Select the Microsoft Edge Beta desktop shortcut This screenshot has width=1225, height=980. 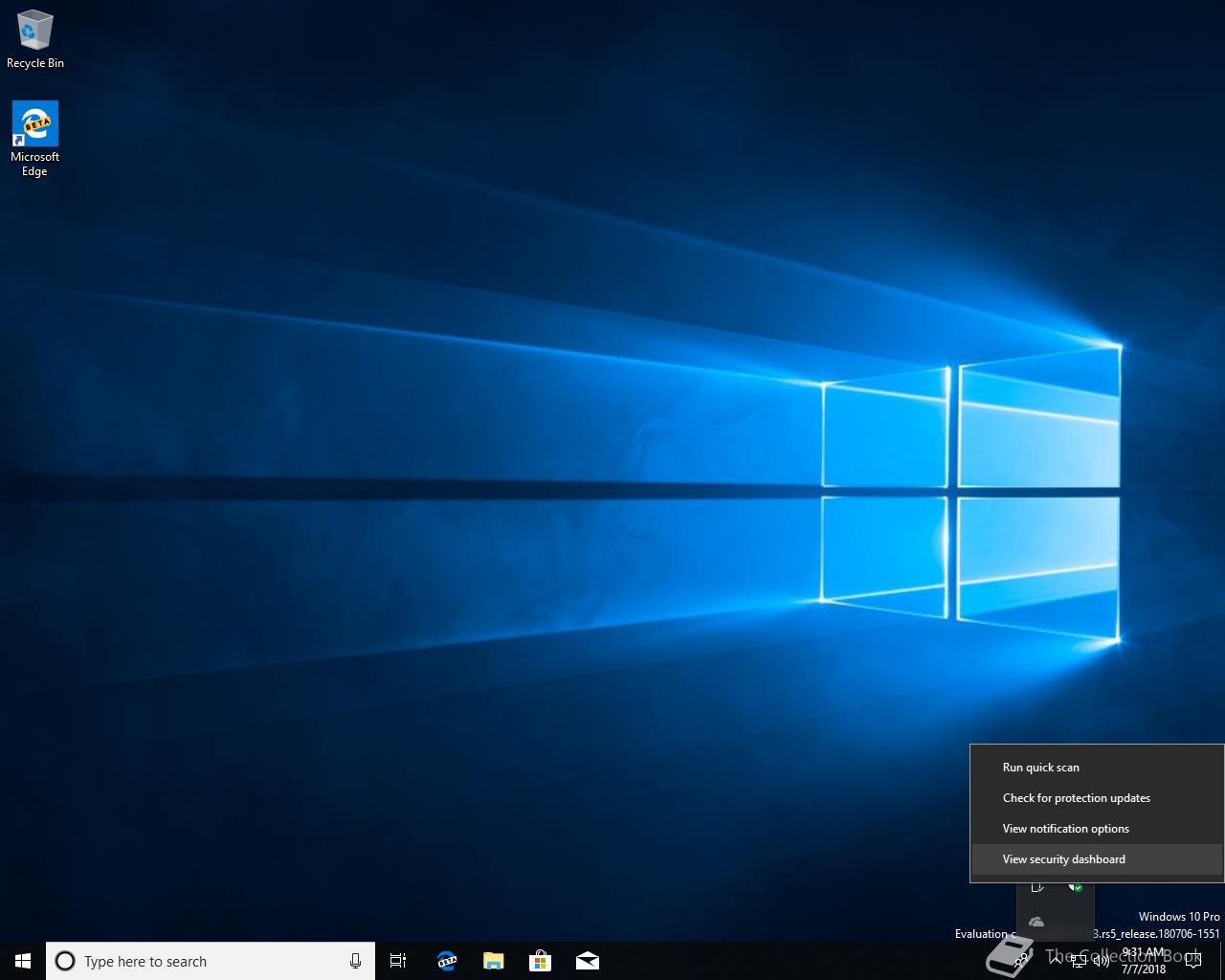(x=34, y=139)
